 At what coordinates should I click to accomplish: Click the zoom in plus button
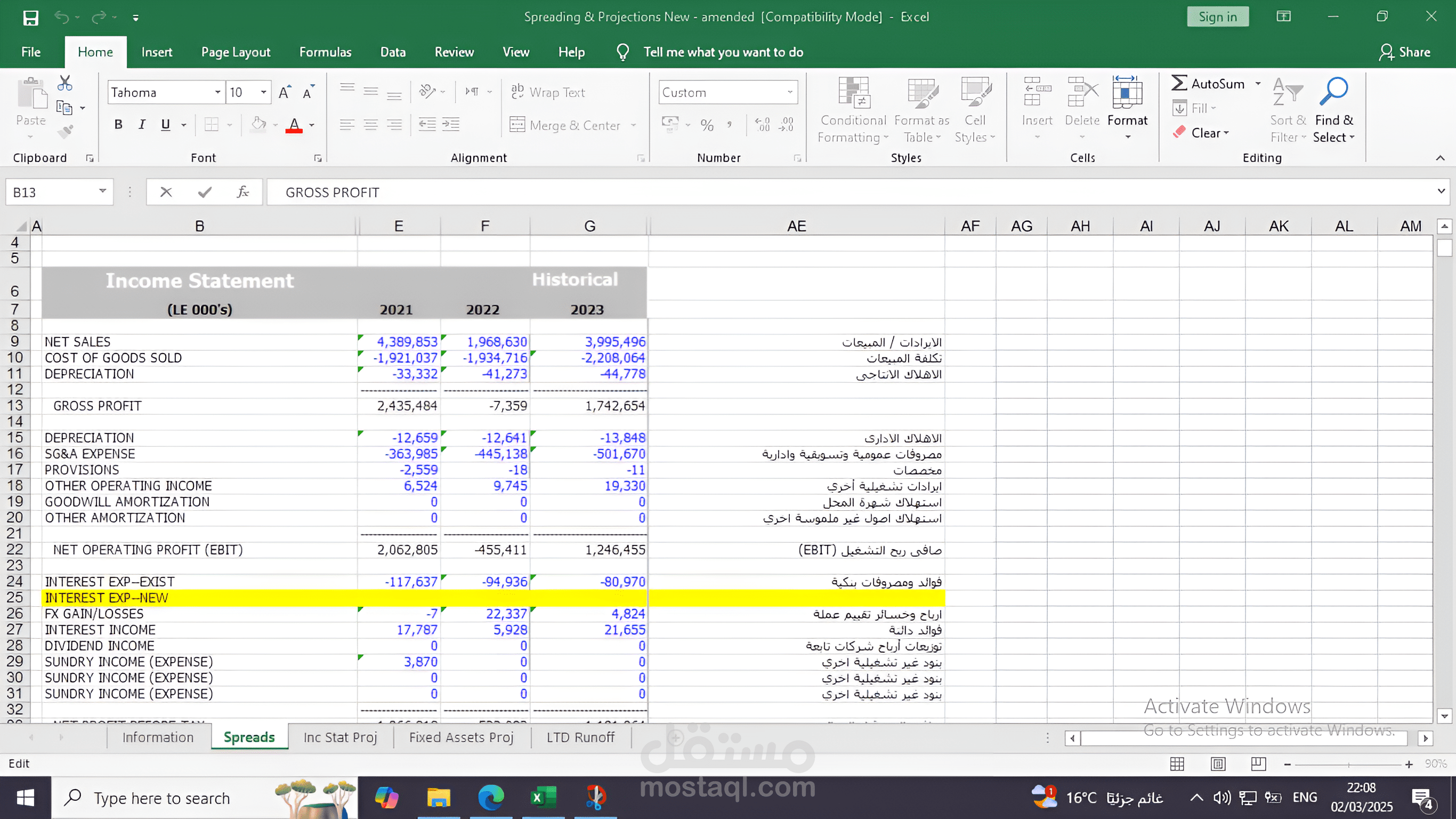tap(1409, 764)
